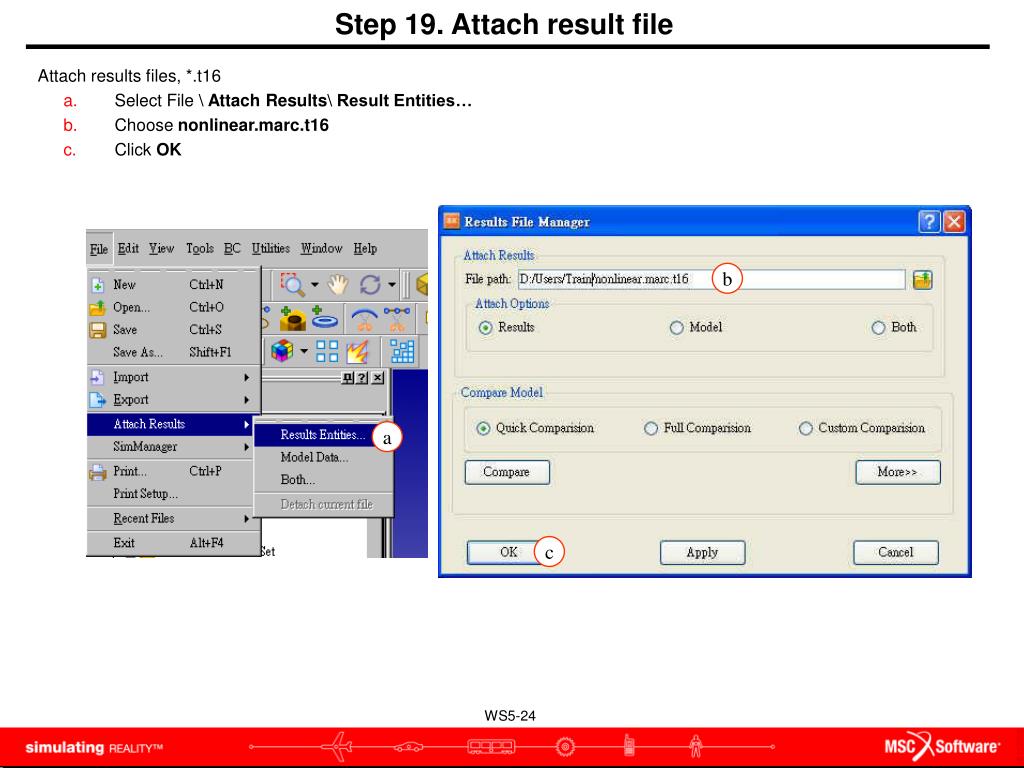Click the multicolored cube icon
The image size is (1024, 768).
click(283, 351)
